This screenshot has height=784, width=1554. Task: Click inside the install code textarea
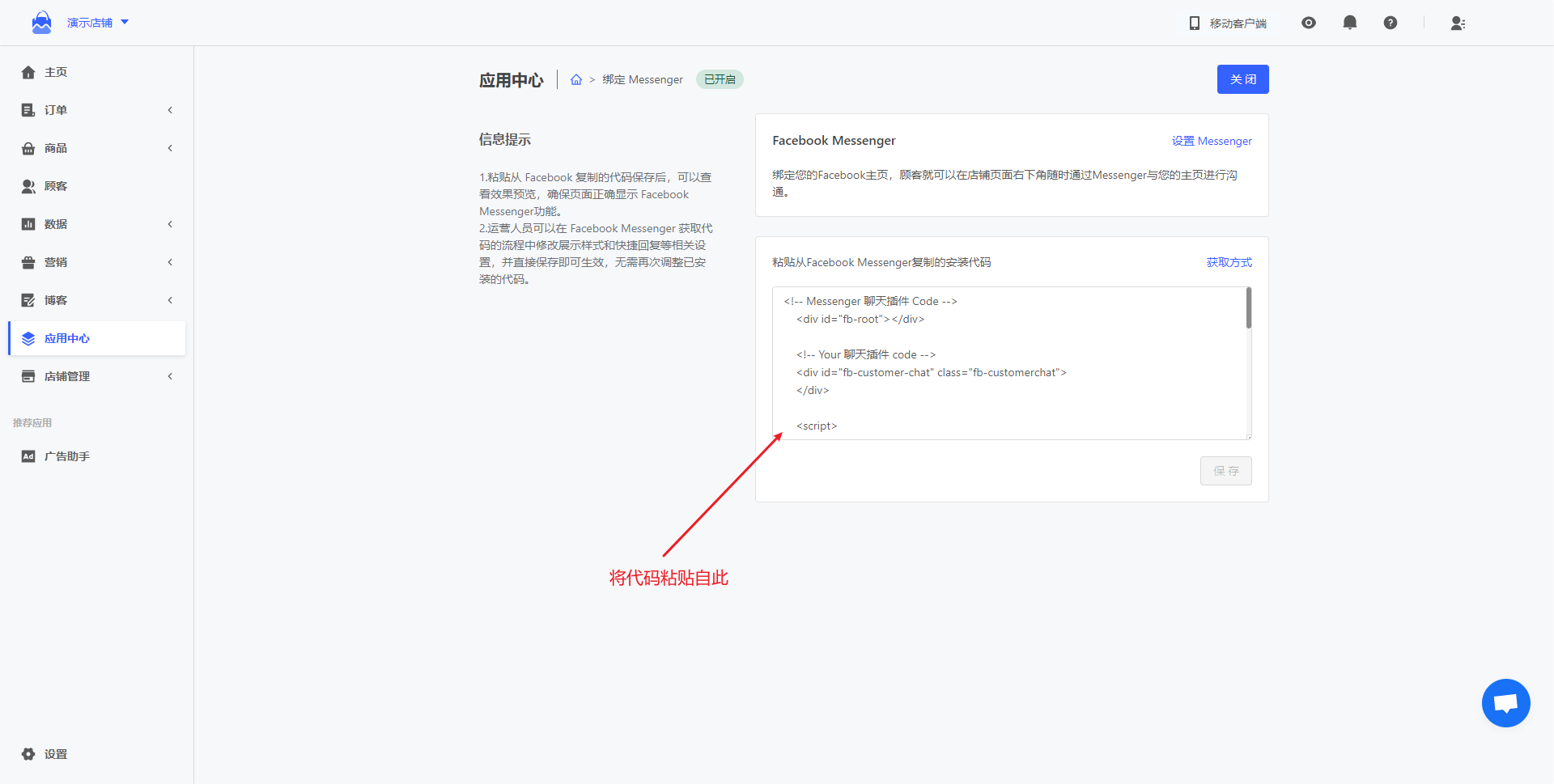pos(1012,363)
